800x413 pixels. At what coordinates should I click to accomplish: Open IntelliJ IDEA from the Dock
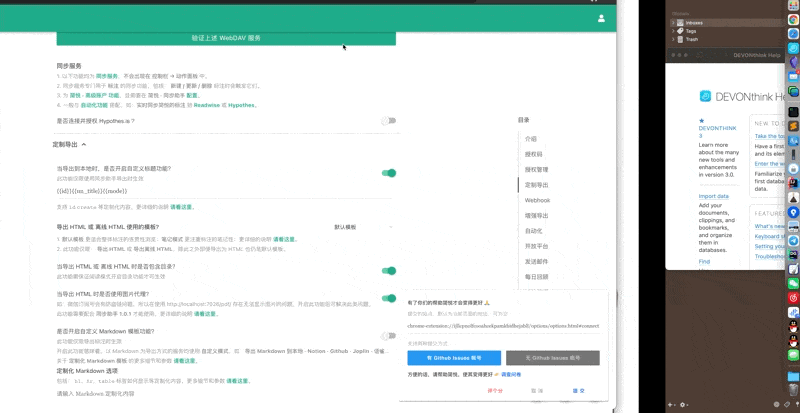tap(793, 183)
